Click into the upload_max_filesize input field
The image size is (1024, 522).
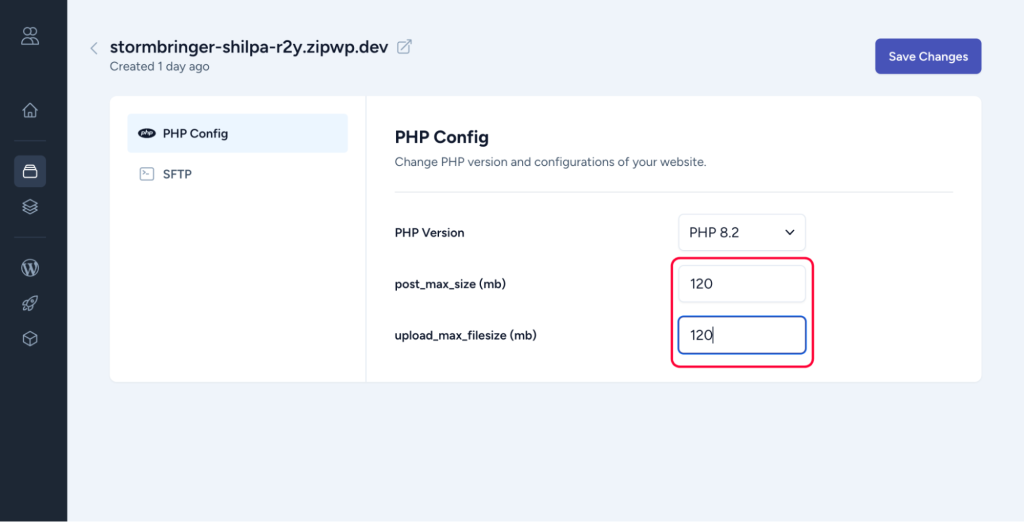(741, 336)
